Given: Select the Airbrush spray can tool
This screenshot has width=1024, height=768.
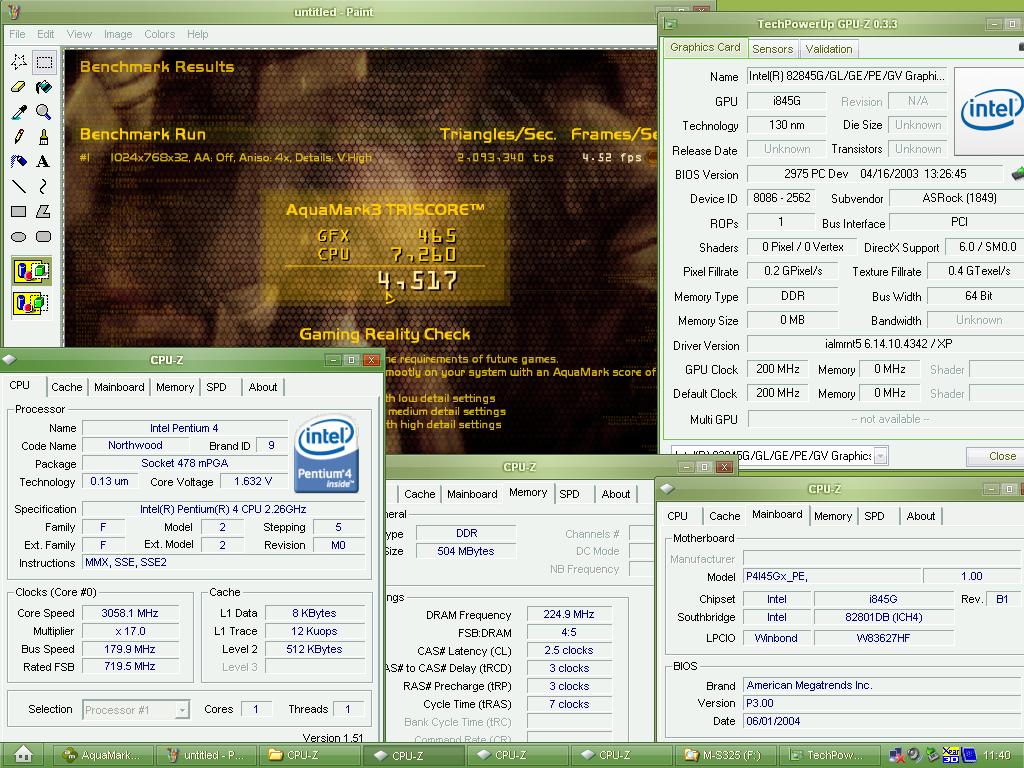Looking at the screenshot, I should 19,161.
